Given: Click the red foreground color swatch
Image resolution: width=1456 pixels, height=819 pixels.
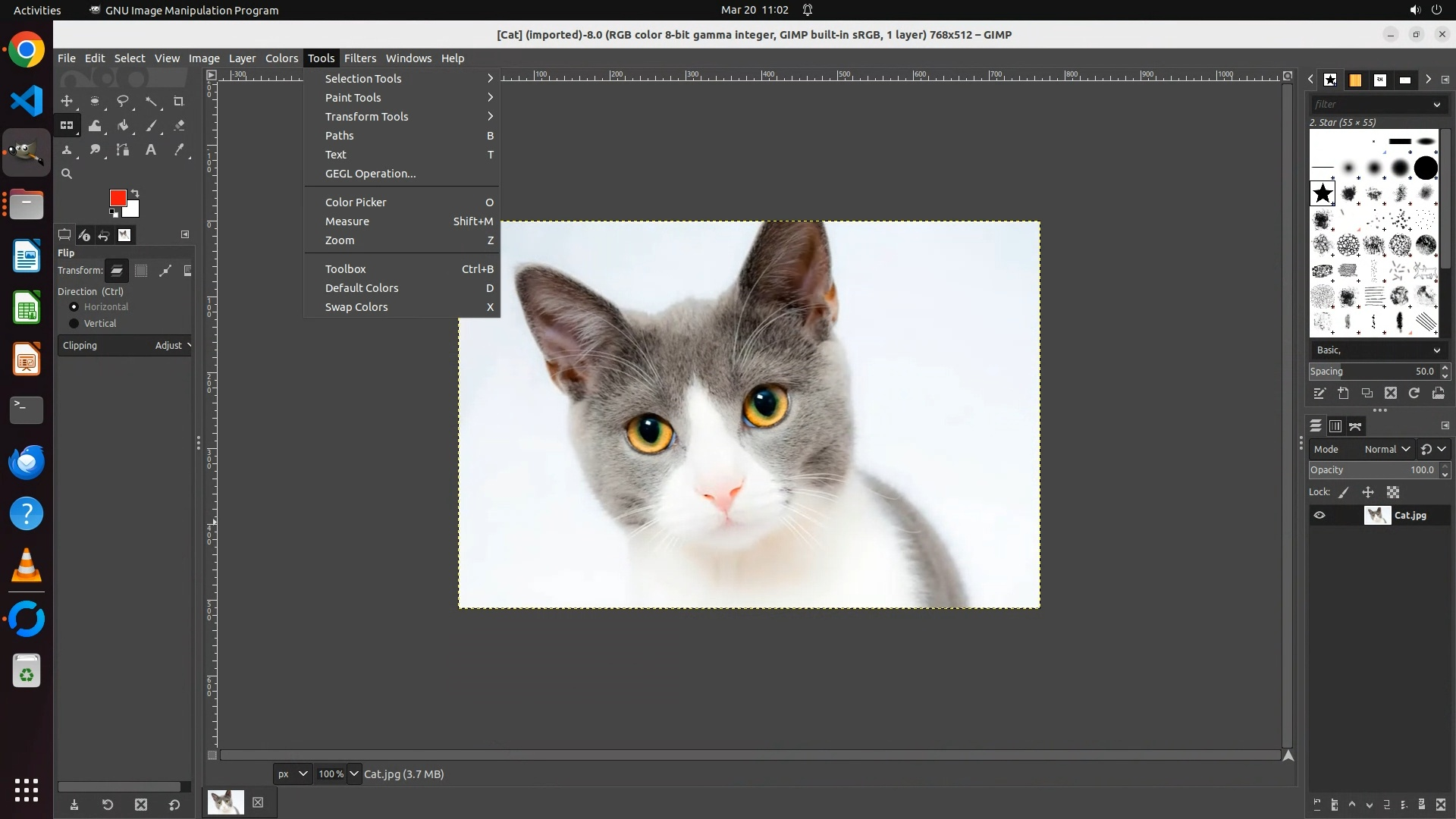Looking at the screenshot, I should [x=118, y=198].
